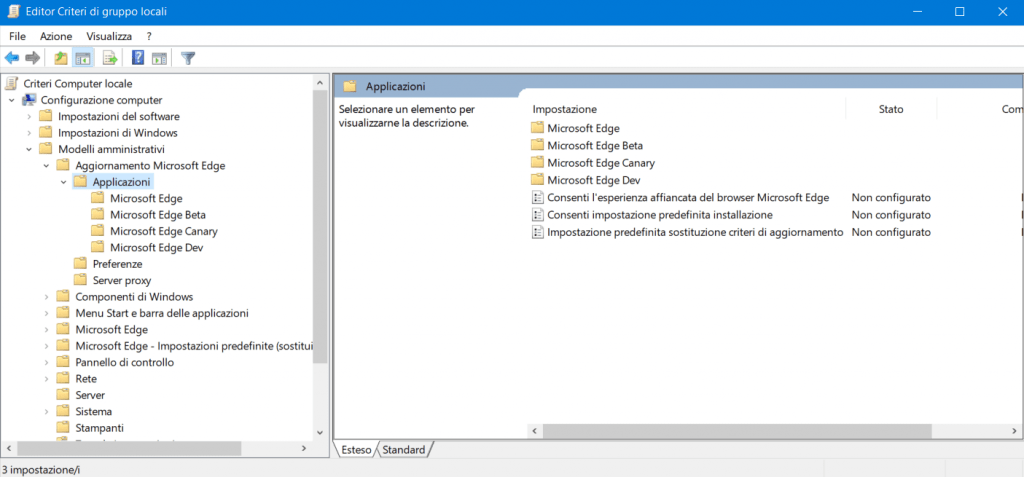The width and height of the screenshot is (1024, 477).
Task: Expand the Componenti di Windows node
Action: pos(46,297)
